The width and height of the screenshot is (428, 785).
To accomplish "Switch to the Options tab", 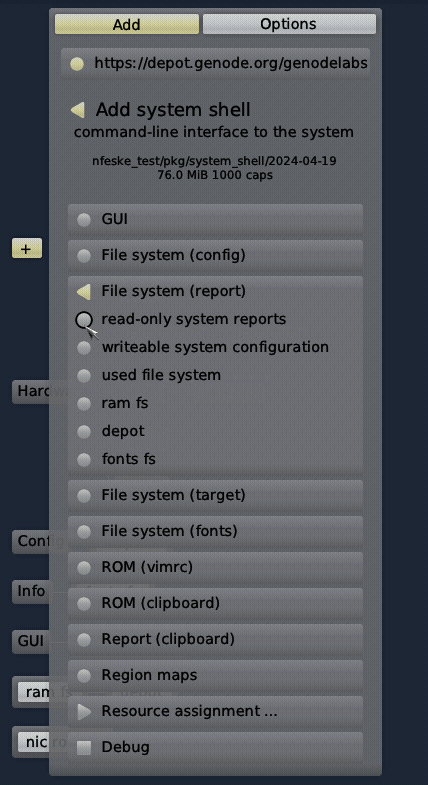I will coord(289,24).
